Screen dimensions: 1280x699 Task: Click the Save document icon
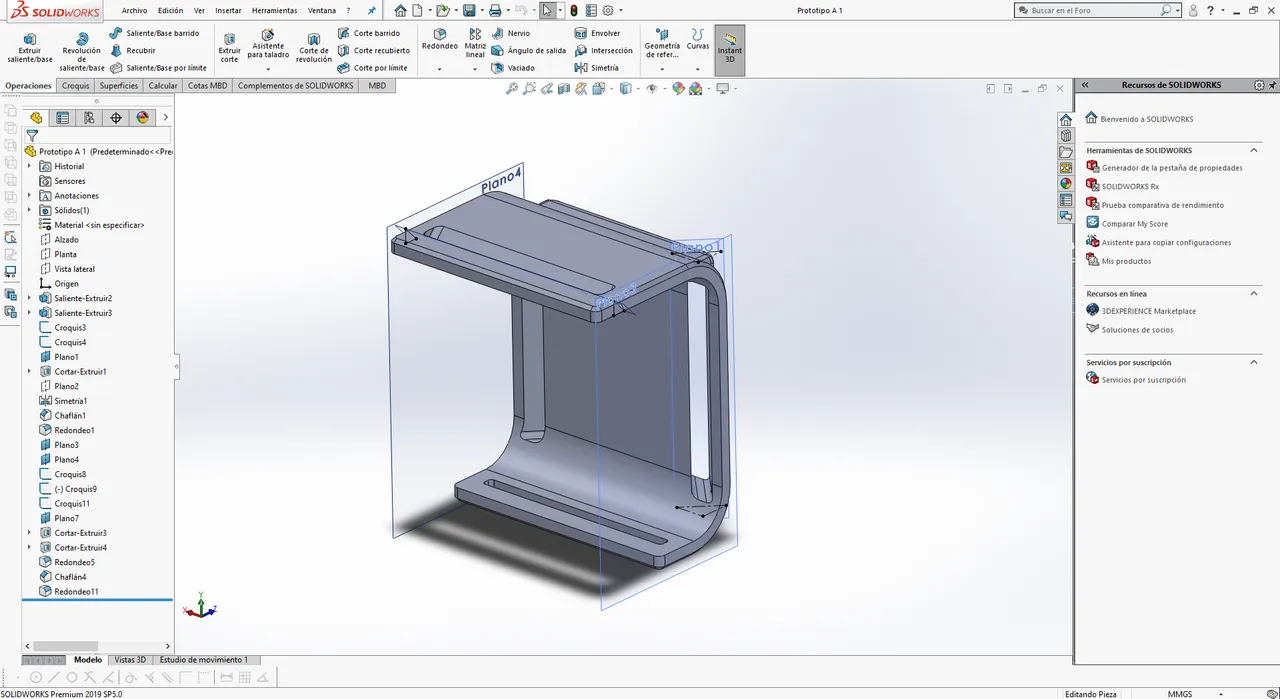tap(469, 10)
